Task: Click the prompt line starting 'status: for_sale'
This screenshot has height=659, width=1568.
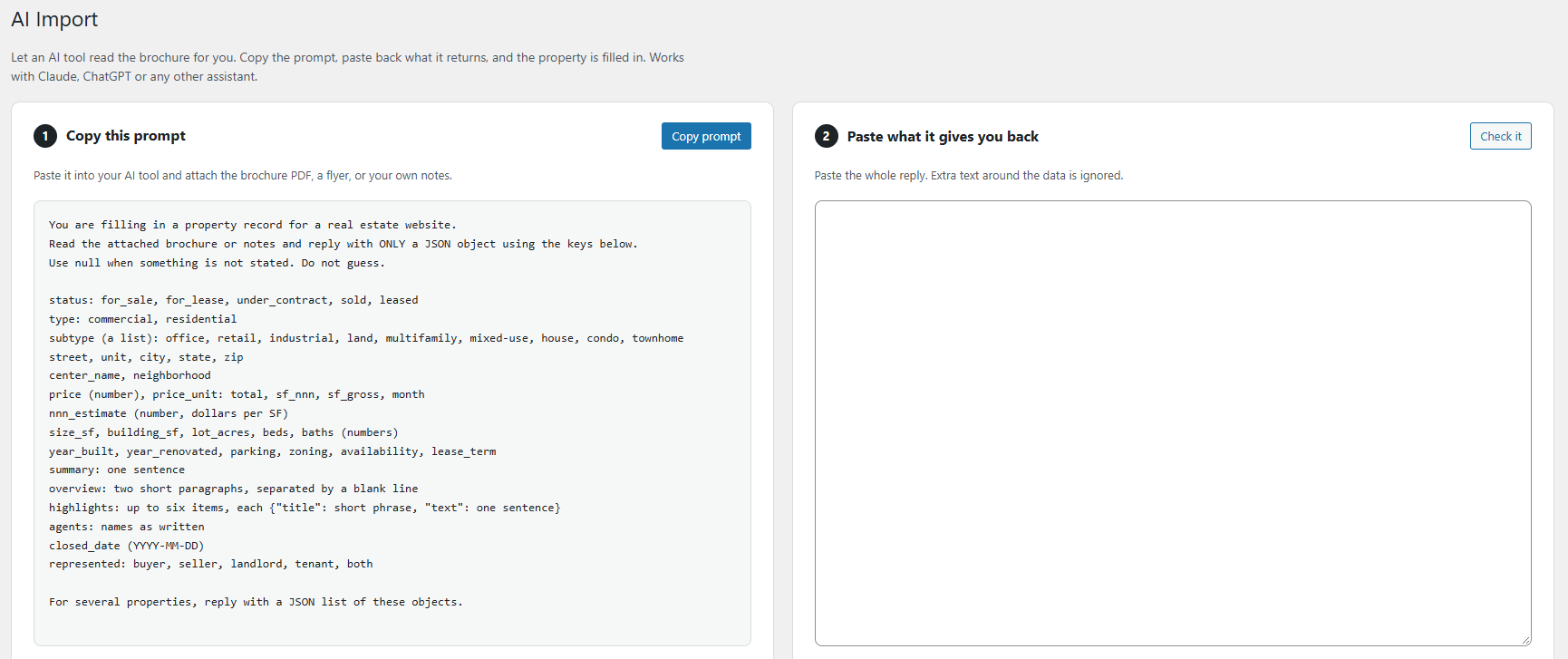Action: point(234,300)
